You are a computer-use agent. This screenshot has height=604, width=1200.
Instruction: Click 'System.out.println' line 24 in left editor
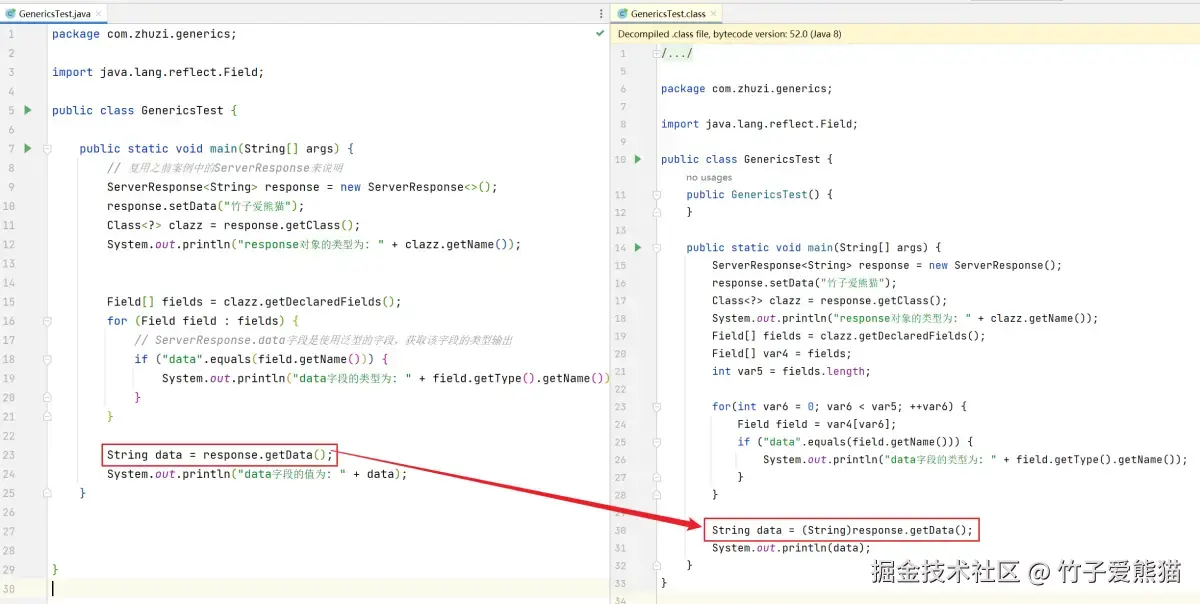click(257, 474)
